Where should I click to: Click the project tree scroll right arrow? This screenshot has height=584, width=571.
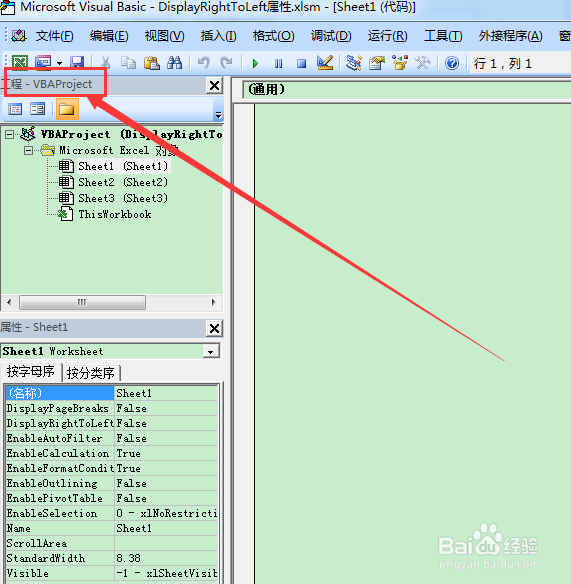pos(213,302)
